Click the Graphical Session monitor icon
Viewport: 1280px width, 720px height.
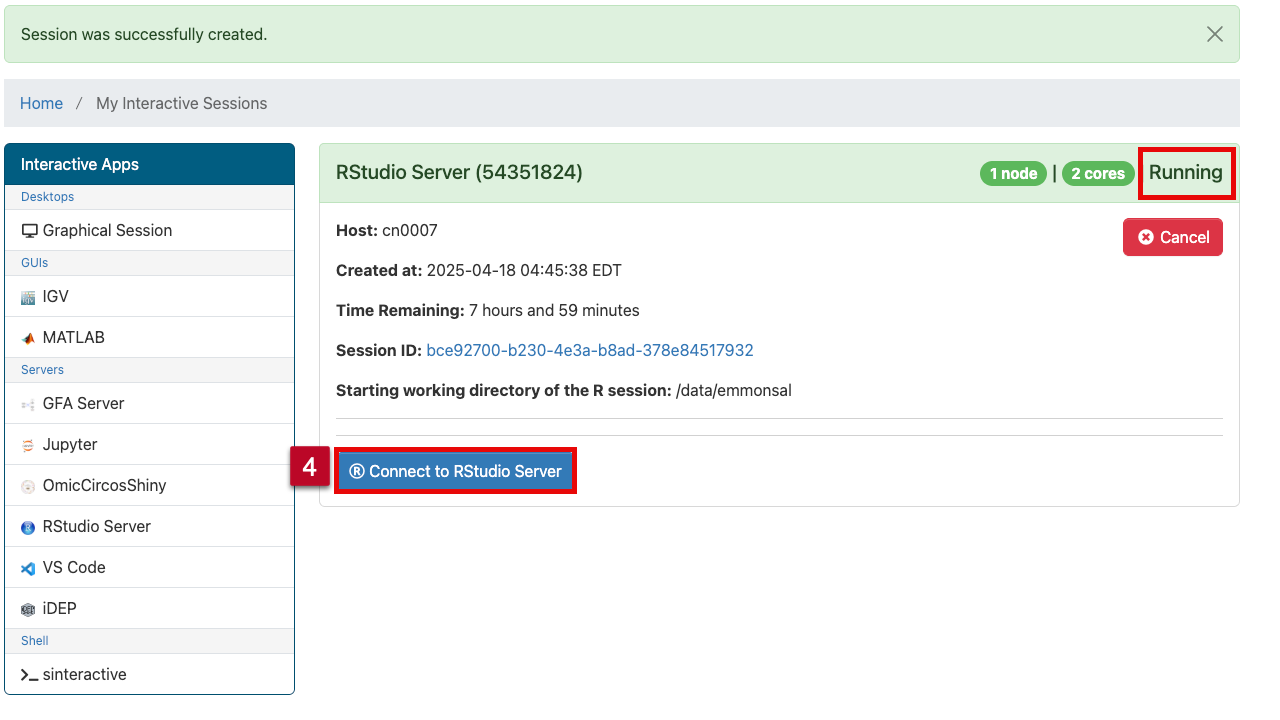click(x=29, y=231)
